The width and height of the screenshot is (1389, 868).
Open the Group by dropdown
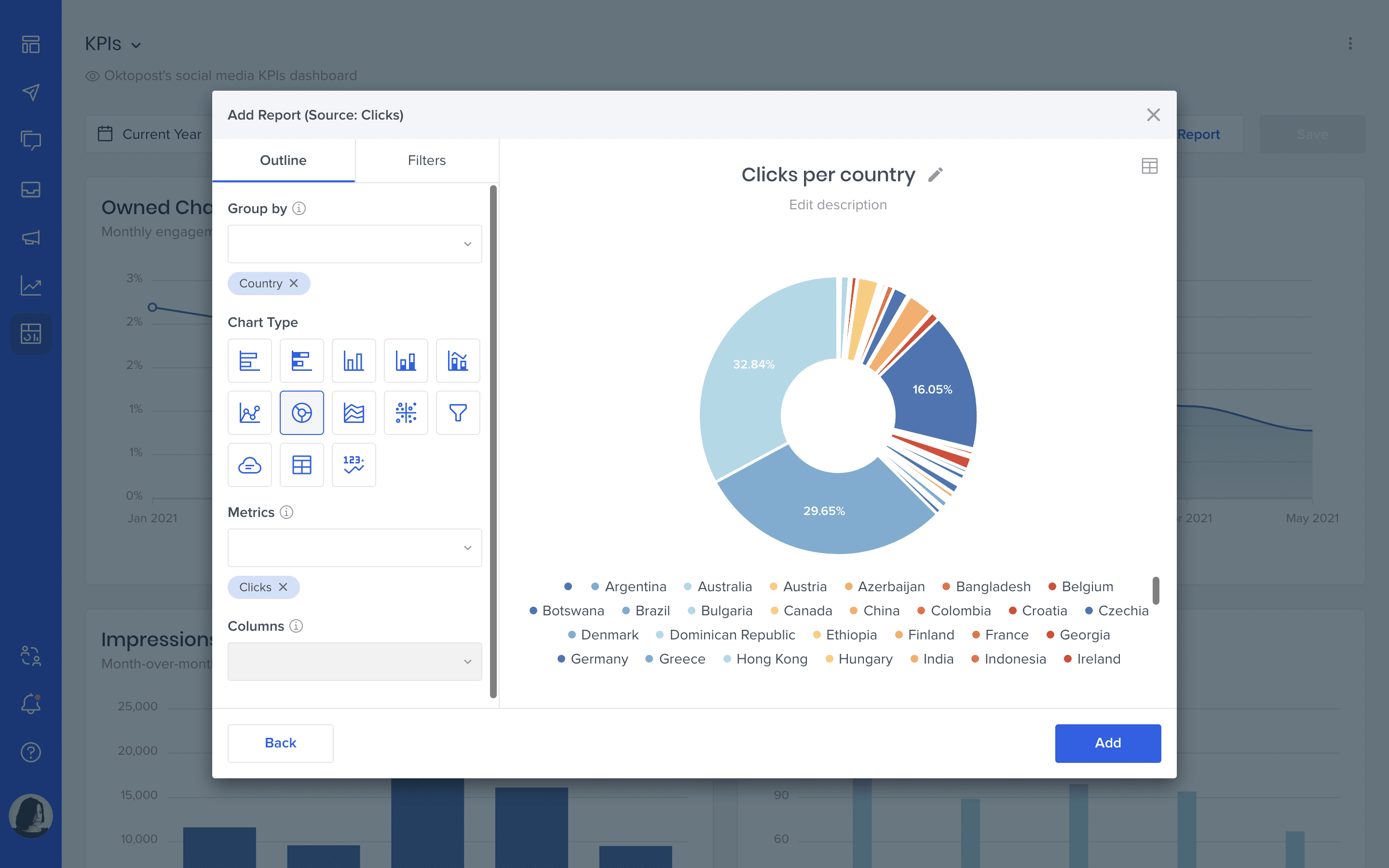click(x=354, y=244)
